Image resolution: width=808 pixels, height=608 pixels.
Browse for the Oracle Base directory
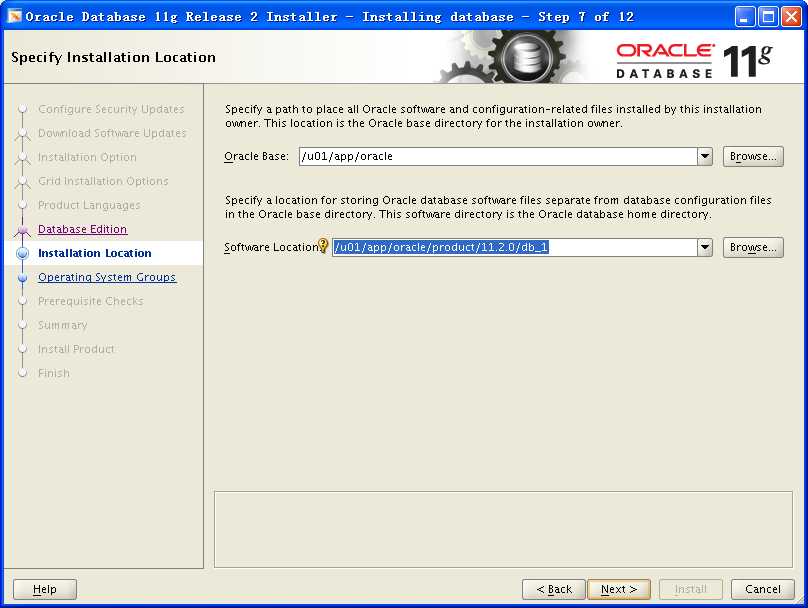[x=753, y=156]
